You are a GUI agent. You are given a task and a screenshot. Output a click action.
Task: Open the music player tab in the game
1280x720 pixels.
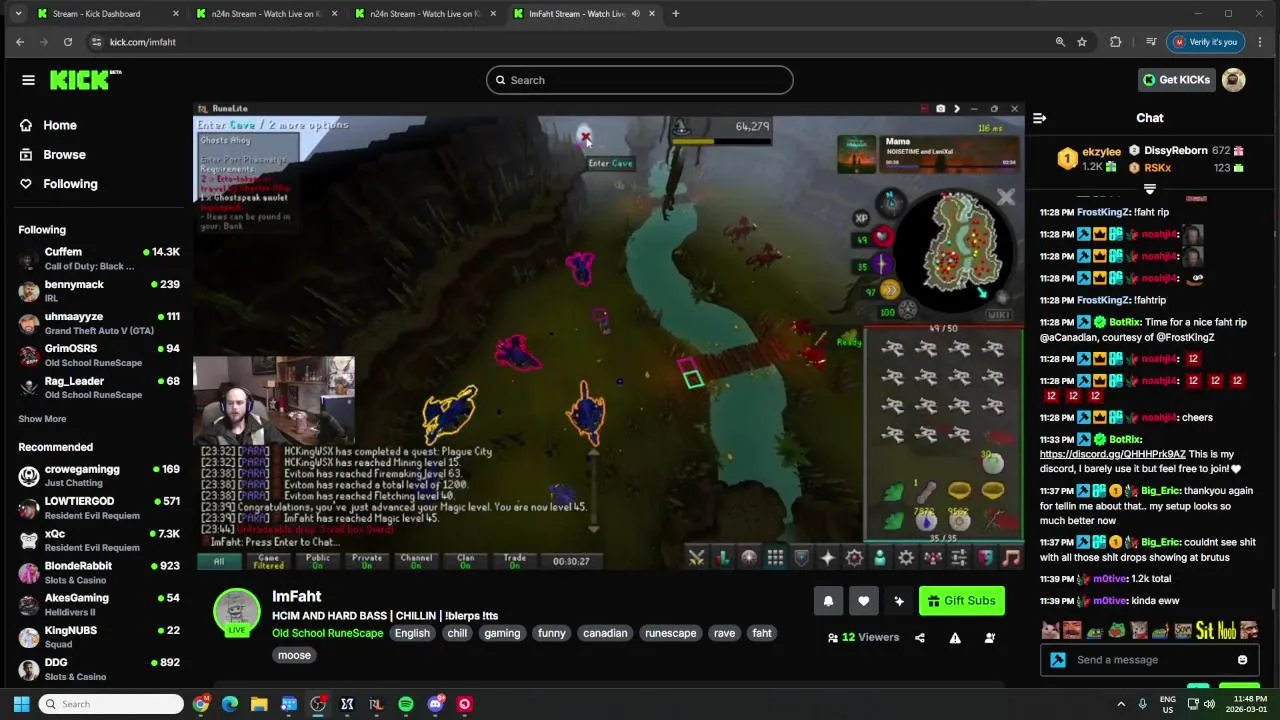pyautogui.click(x=1011, y=558)
